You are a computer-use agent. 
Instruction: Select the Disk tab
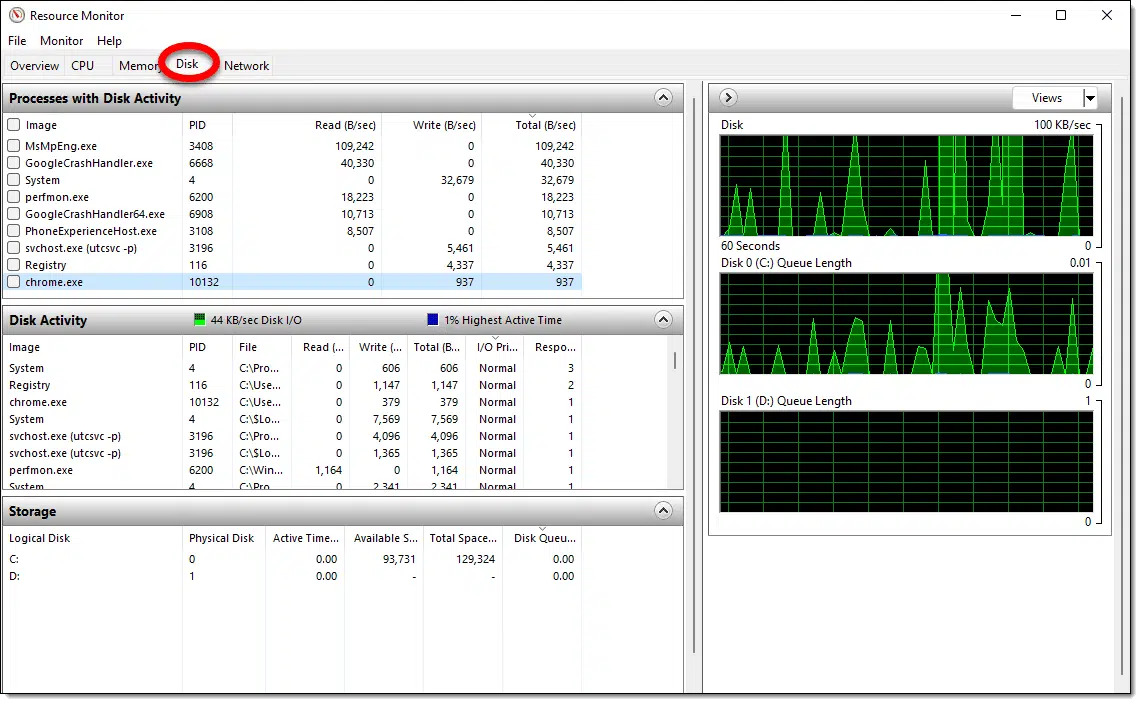pos(187,64)
